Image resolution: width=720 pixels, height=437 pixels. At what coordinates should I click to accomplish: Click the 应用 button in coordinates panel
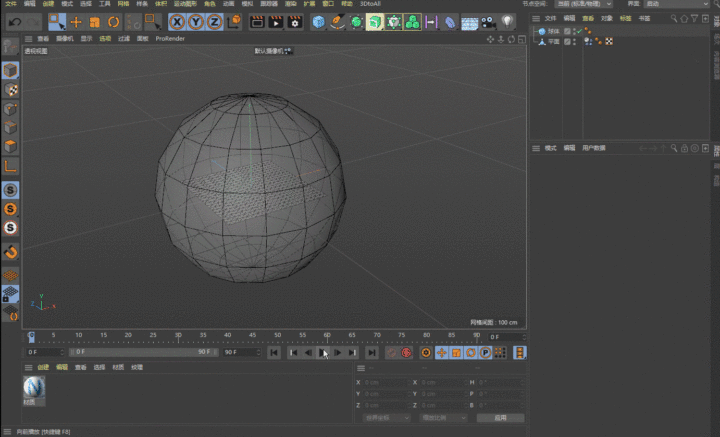(x=500, y=418)
